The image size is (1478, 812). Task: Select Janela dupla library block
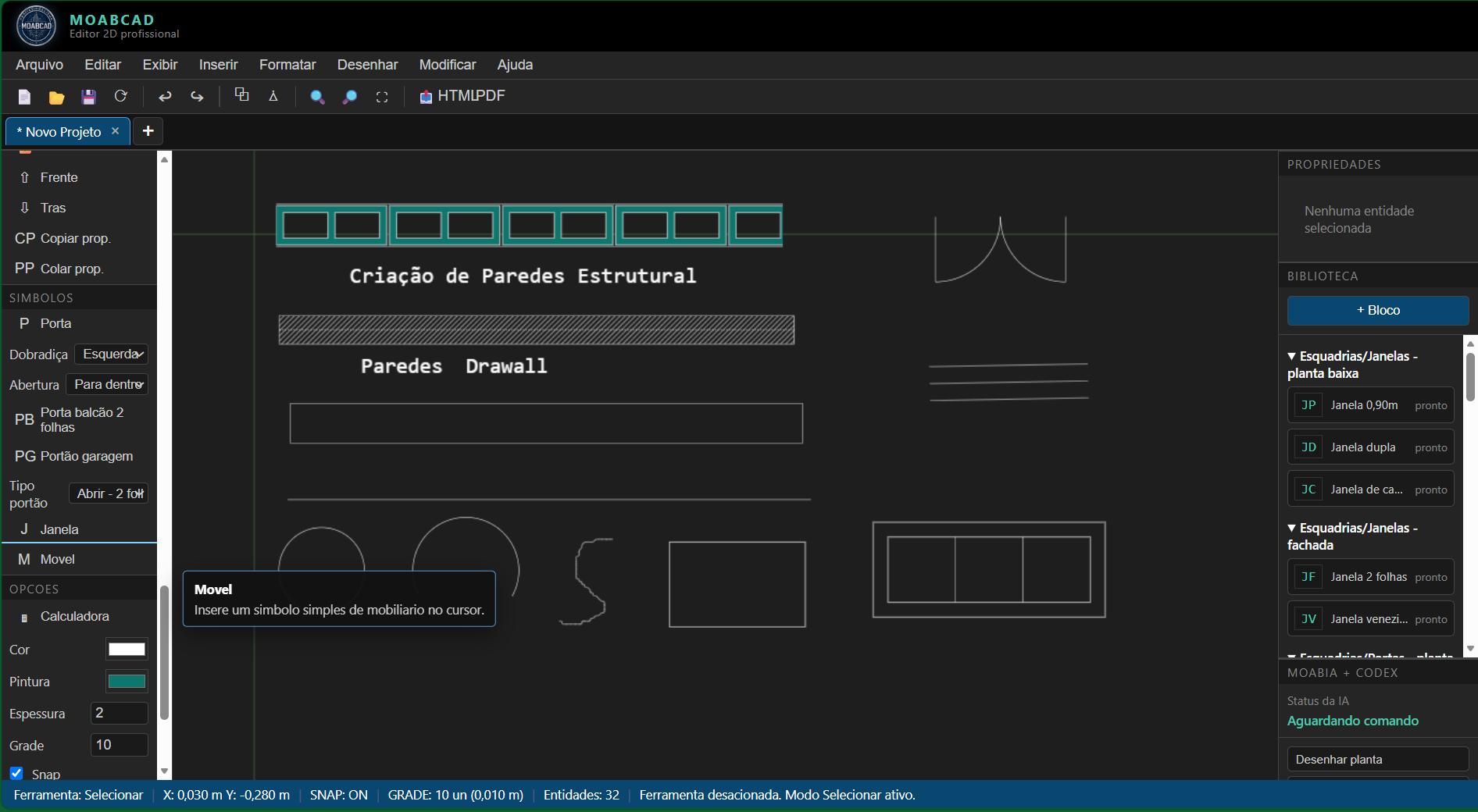pyautogui.click(x=1370, y=447)
